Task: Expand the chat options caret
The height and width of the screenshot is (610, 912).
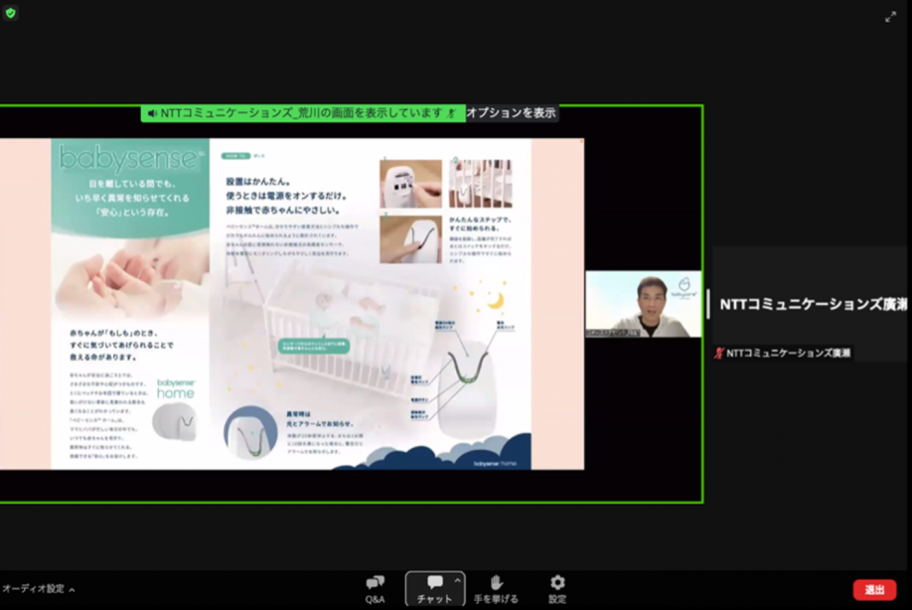Action: click(458, 580)
